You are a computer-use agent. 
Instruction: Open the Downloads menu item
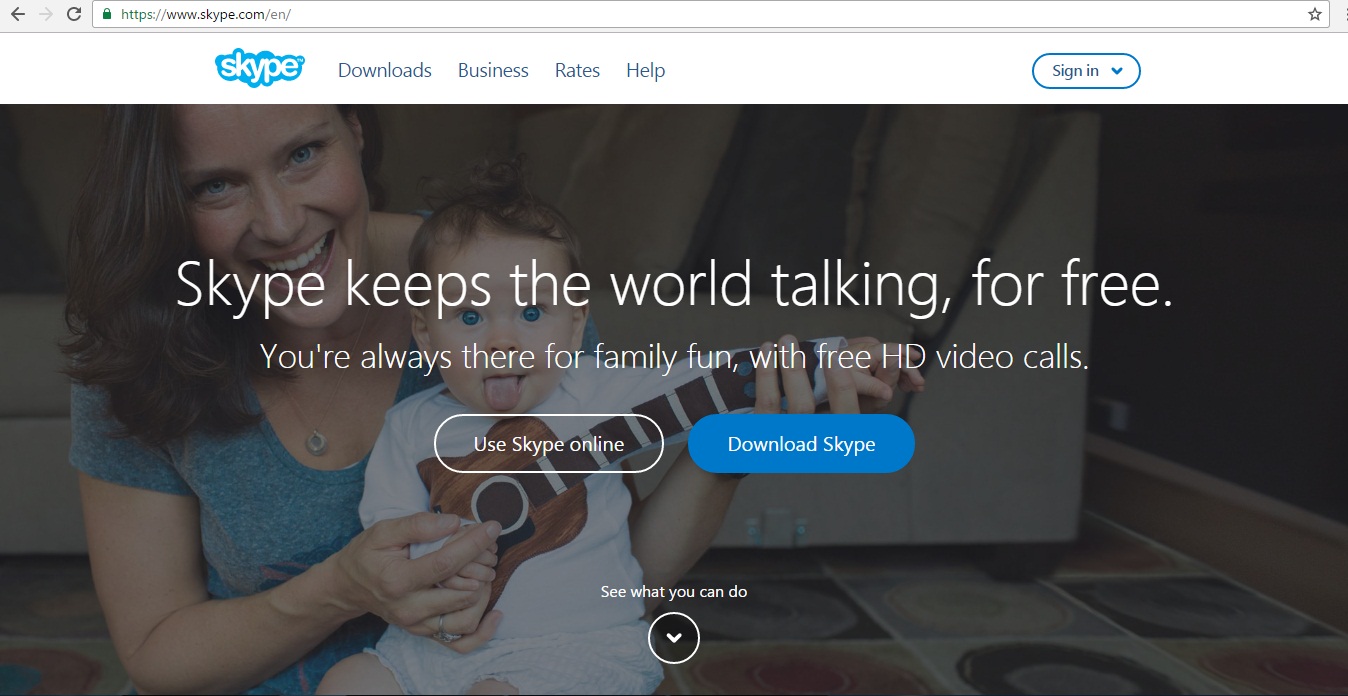(x=385, y=70)
